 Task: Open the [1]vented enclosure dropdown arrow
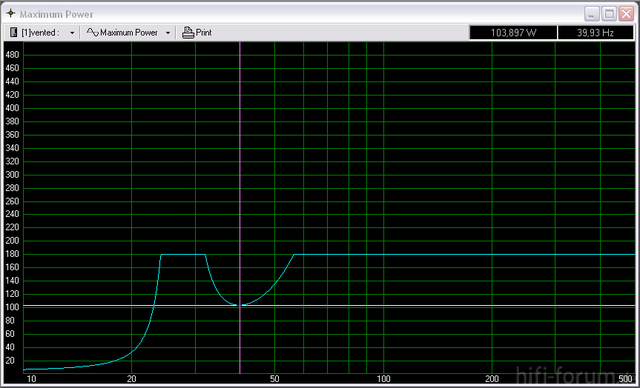[72, 33]
